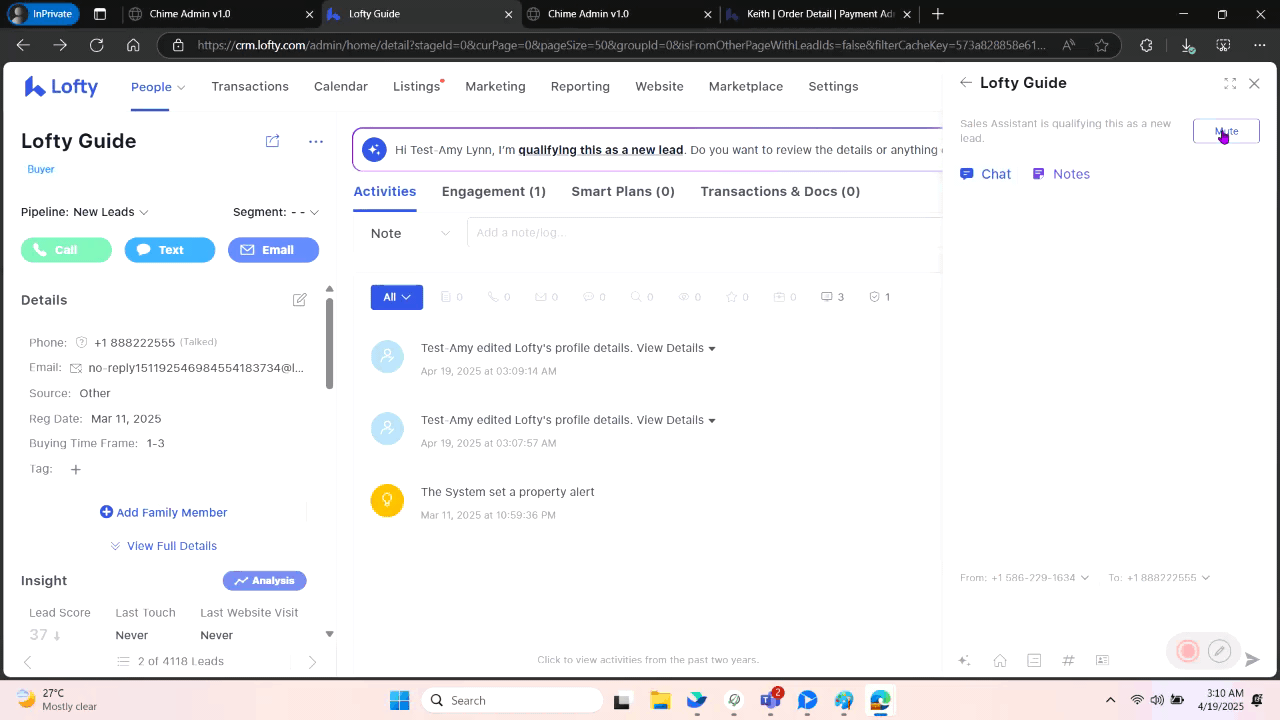Go back in Lofty Guide panel
This screenshot has width=1280, height=720.
(965, 83)
